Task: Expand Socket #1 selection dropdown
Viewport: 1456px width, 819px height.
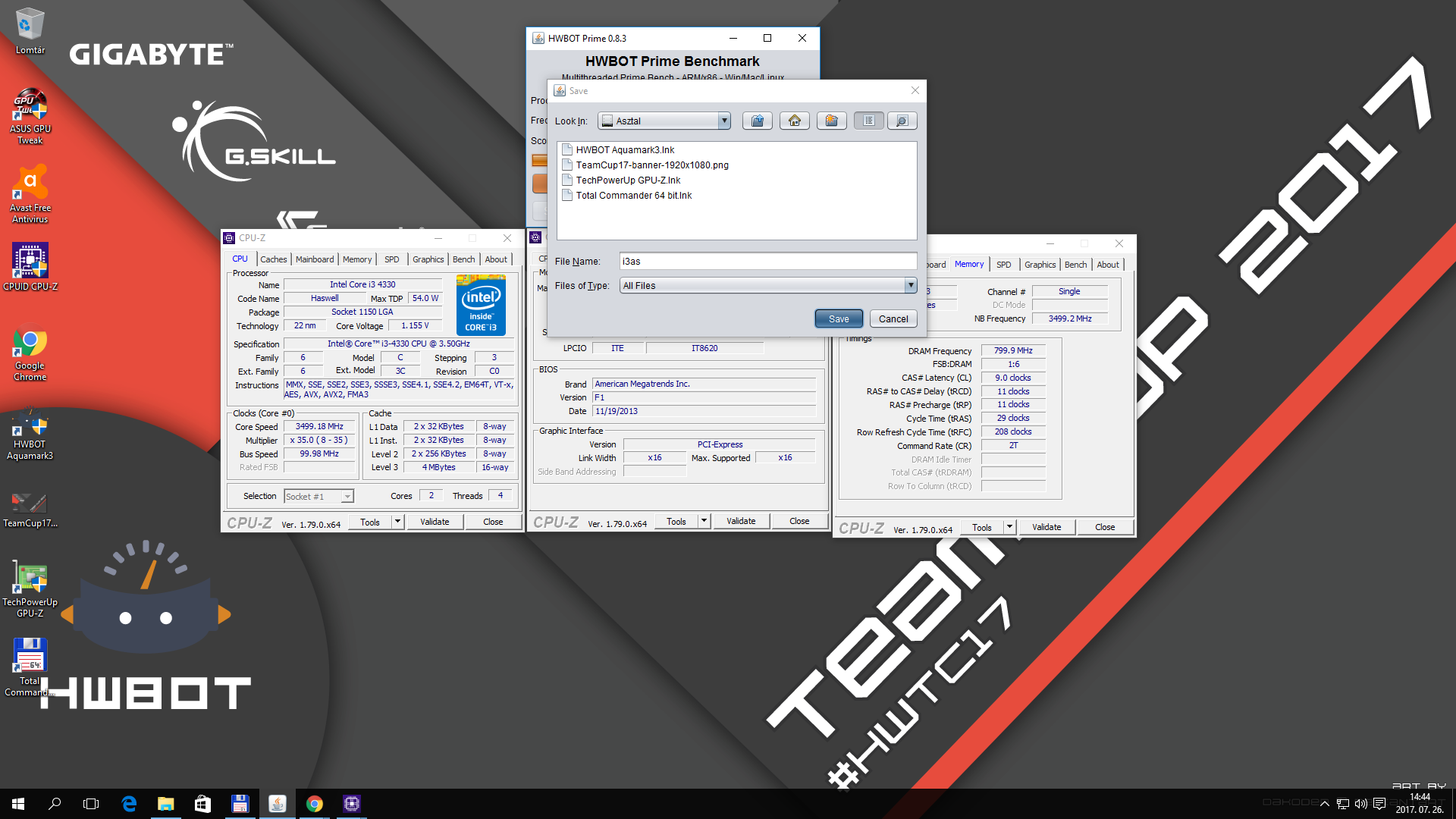Action: pyautogui.click(x=347, y=497)
